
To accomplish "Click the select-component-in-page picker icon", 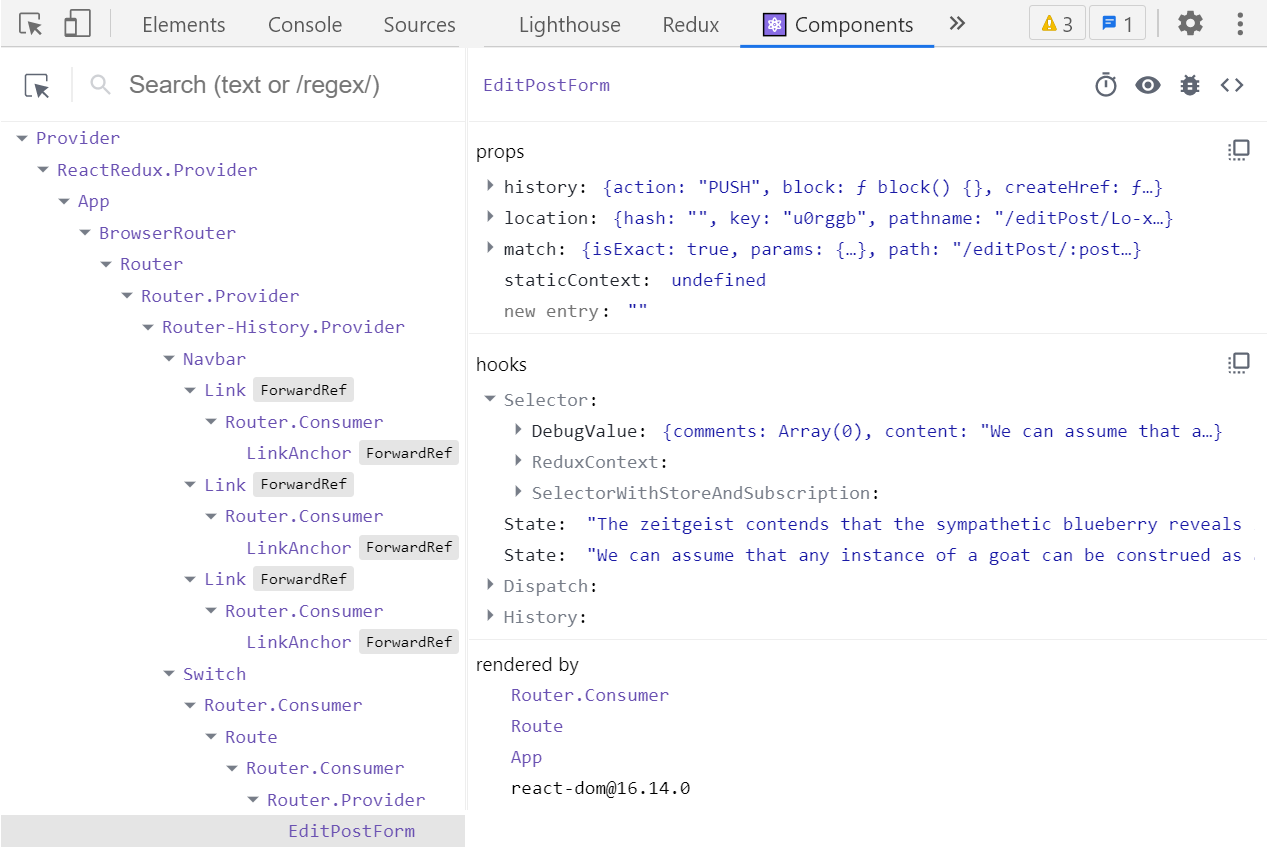I will [x=37, y=86].
